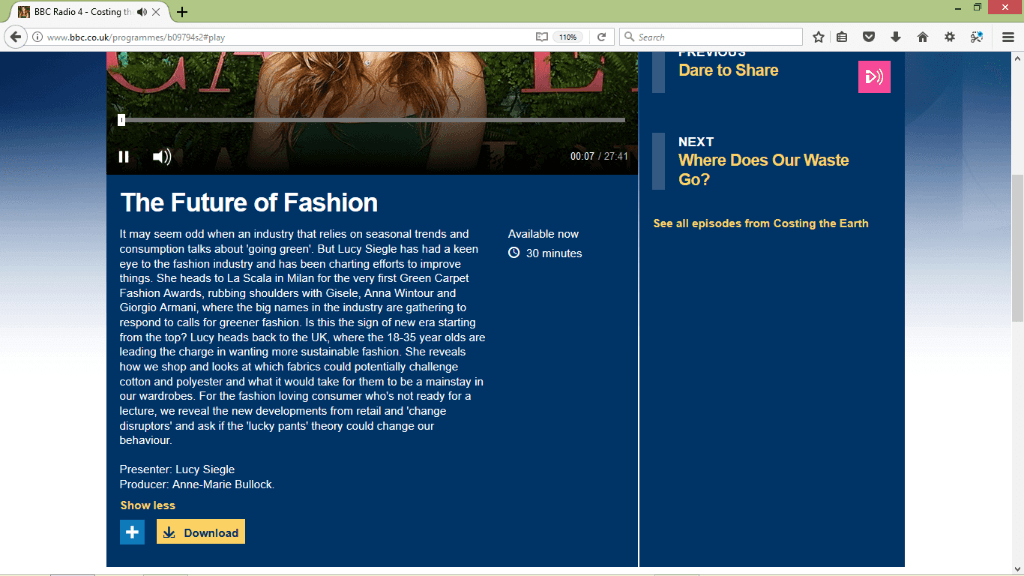
Task: Open Where Does Our Waste Go? episode
Action: (763, 170)
